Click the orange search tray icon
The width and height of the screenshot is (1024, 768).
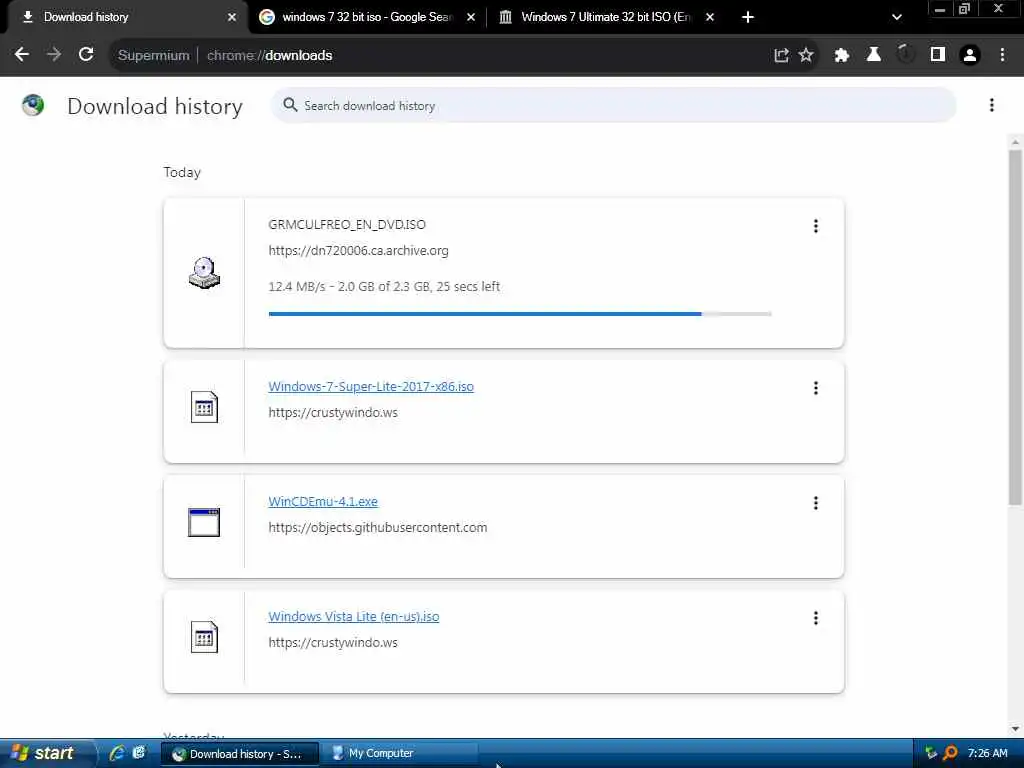(950, 753)
